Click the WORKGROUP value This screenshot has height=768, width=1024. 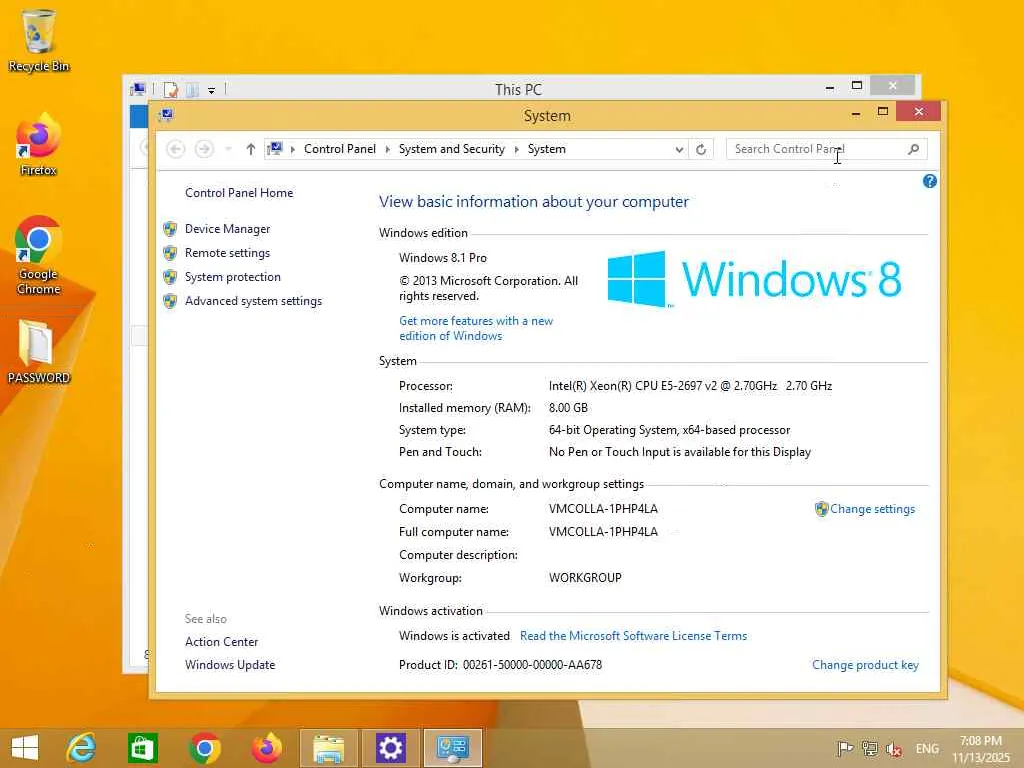coord(585,578)
